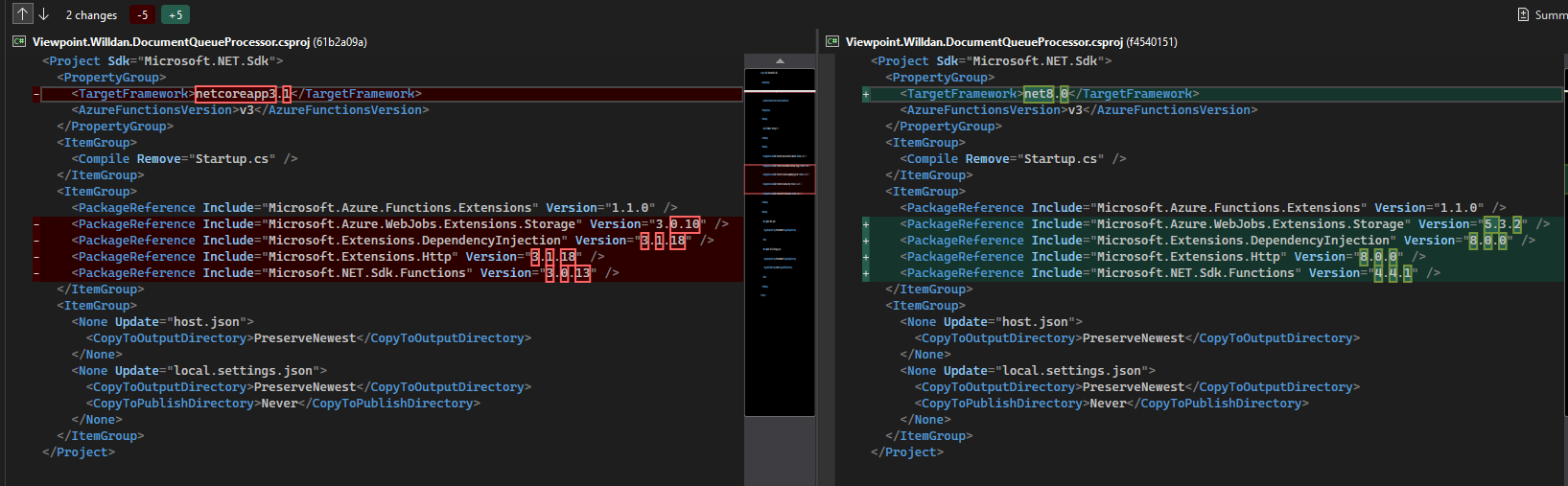Click the minimap highlighted red region
The width and height of the screenshot is (1568, 486).
[780, 179]
